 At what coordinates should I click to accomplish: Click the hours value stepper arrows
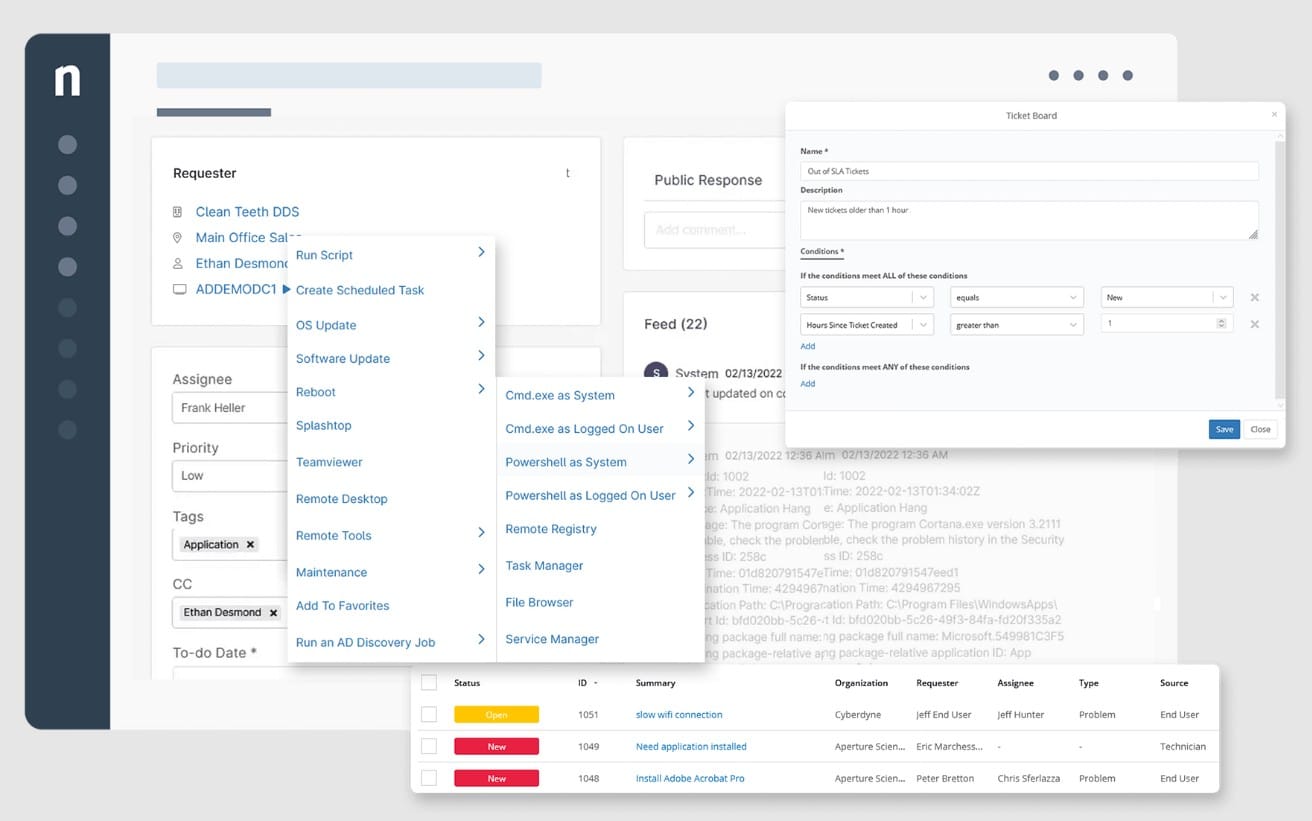tap(1220, 324)
